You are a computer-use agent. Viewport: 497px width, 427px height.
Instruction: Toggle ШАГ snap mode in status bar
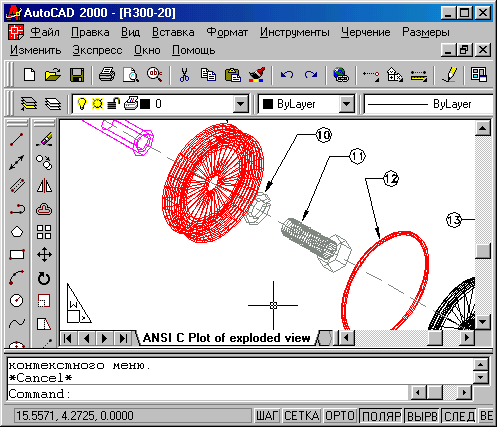coord(267,416)
